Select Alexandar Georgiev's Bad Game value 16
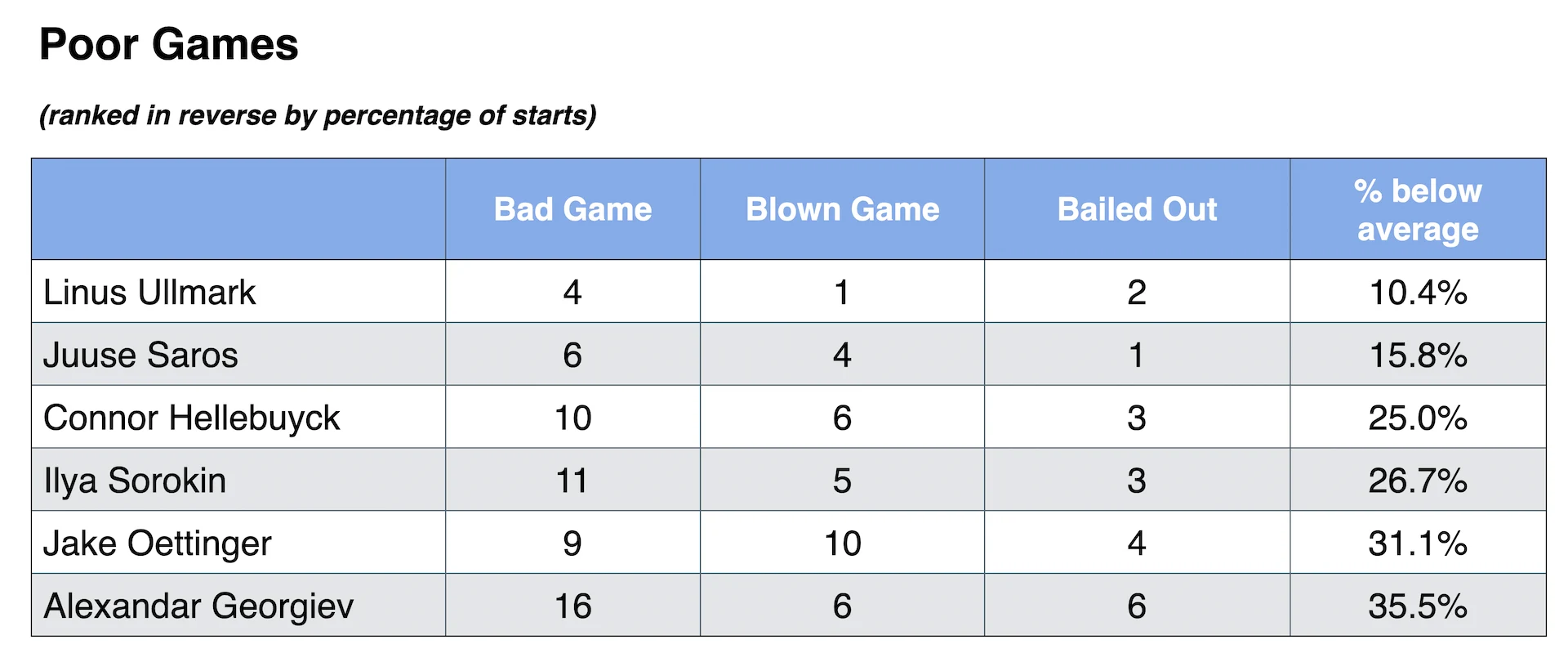Image resolution: width=1568 pixels, height=662 pixels. point(572,606)
